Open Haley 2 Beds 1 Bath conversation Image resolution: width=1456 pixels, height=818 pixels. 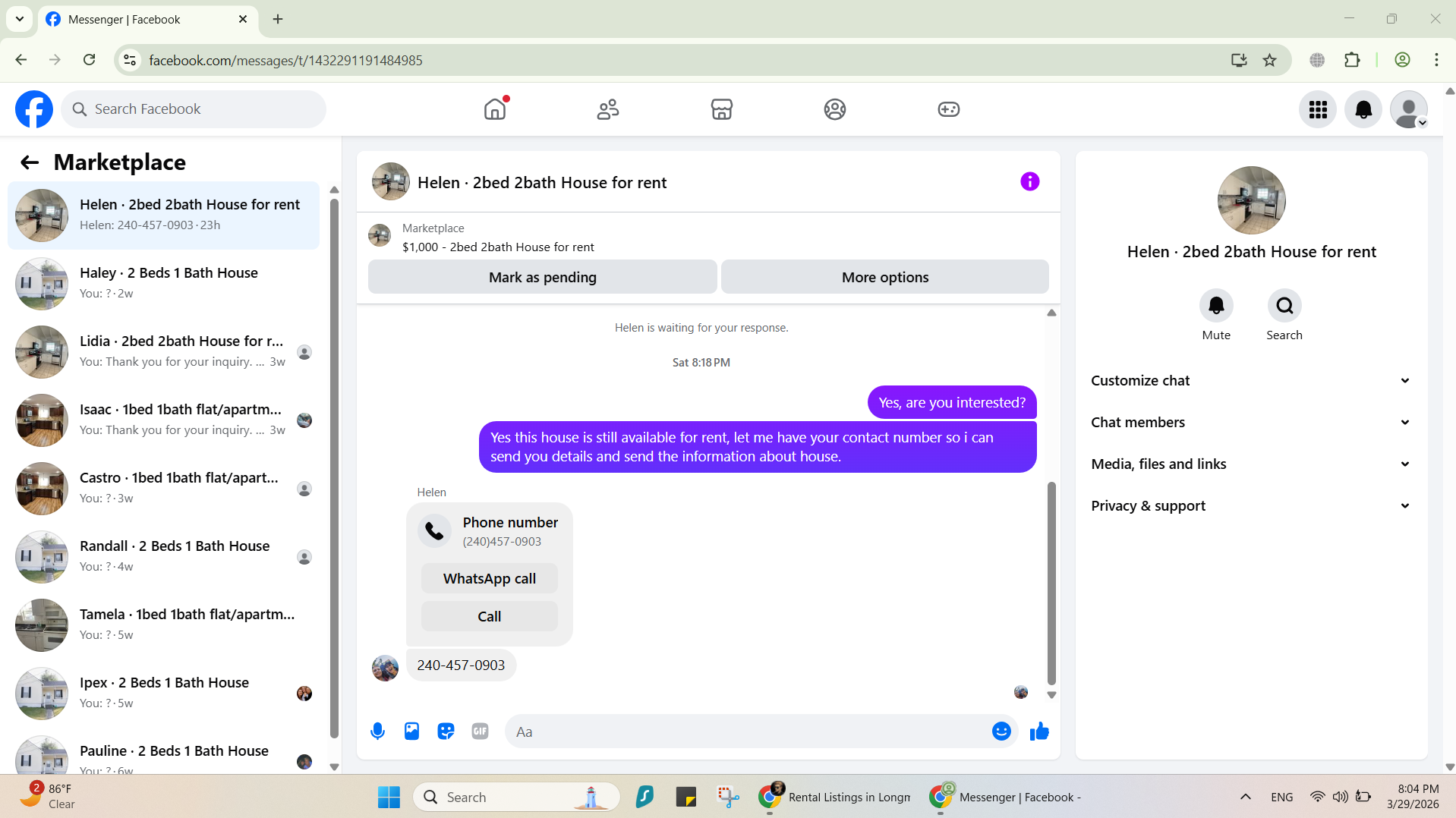click(163, 284)
